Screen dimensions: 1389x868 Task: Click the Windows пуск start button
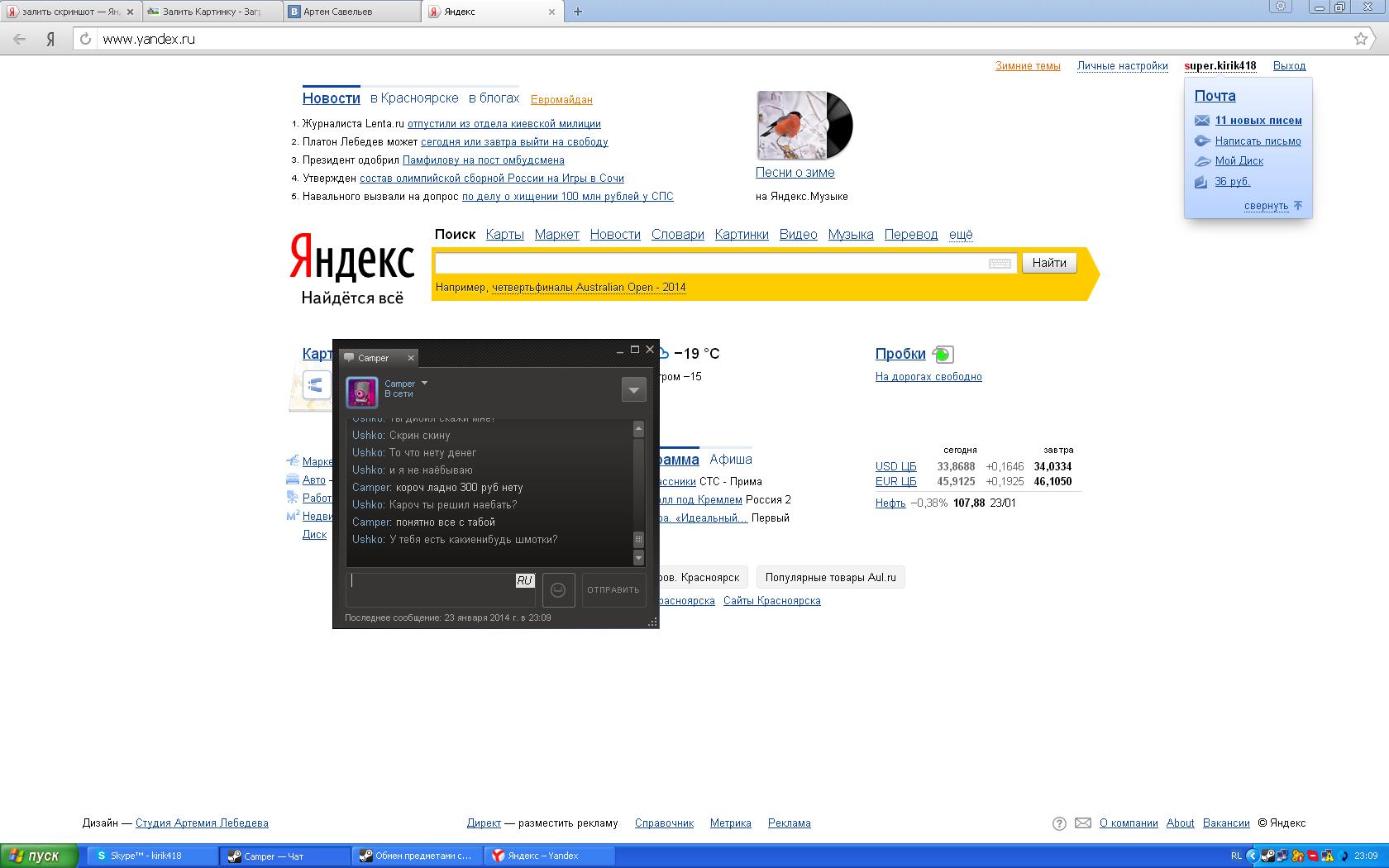(x=39, y=856)
